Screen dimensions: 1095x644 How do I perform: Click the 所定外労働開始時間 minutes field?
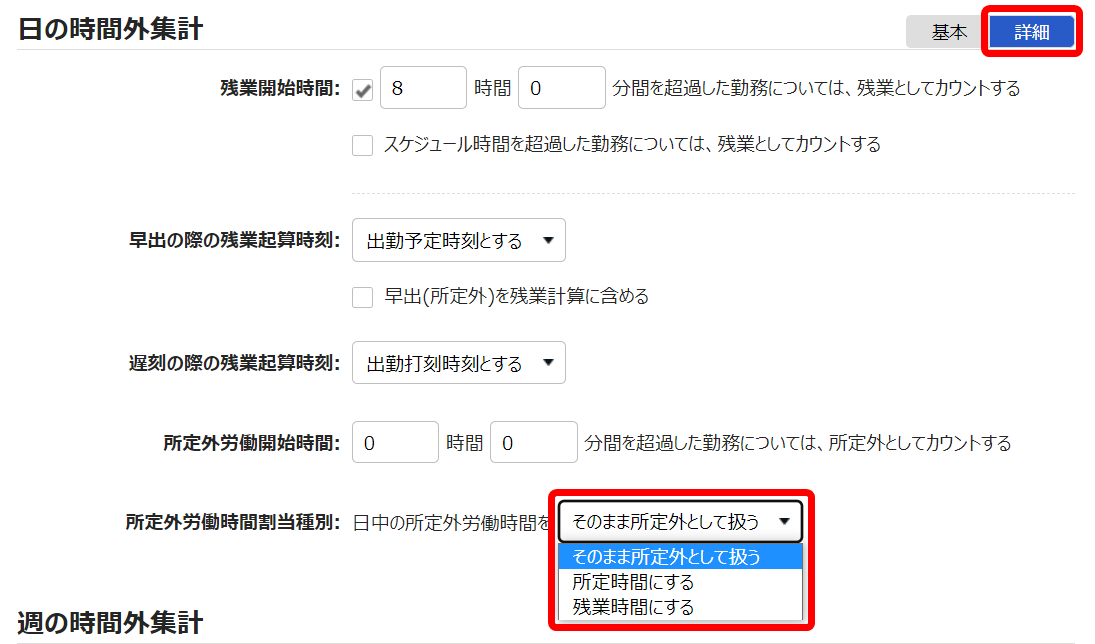[534, 442]
